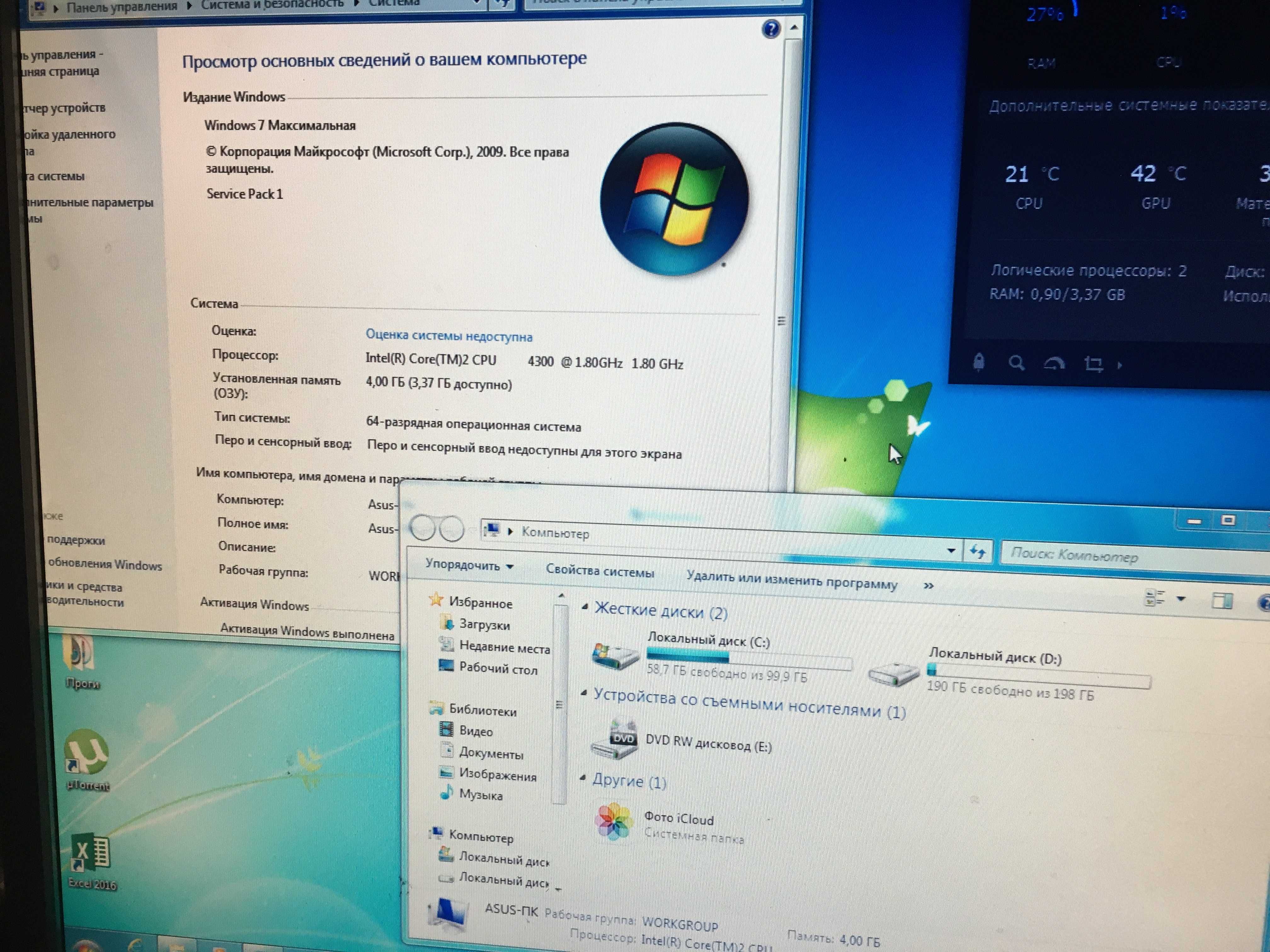Open Рабочий стол in navigation pane

(498, 669)
